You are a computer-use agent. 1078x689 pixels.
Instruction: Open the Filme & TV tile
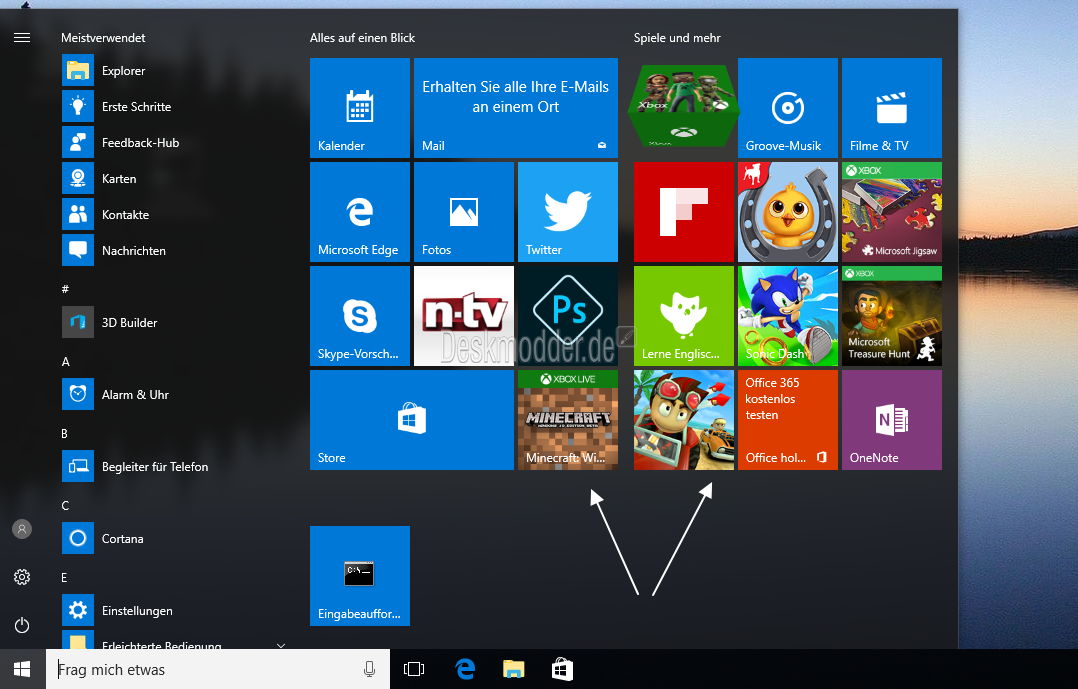coord(892,108)
